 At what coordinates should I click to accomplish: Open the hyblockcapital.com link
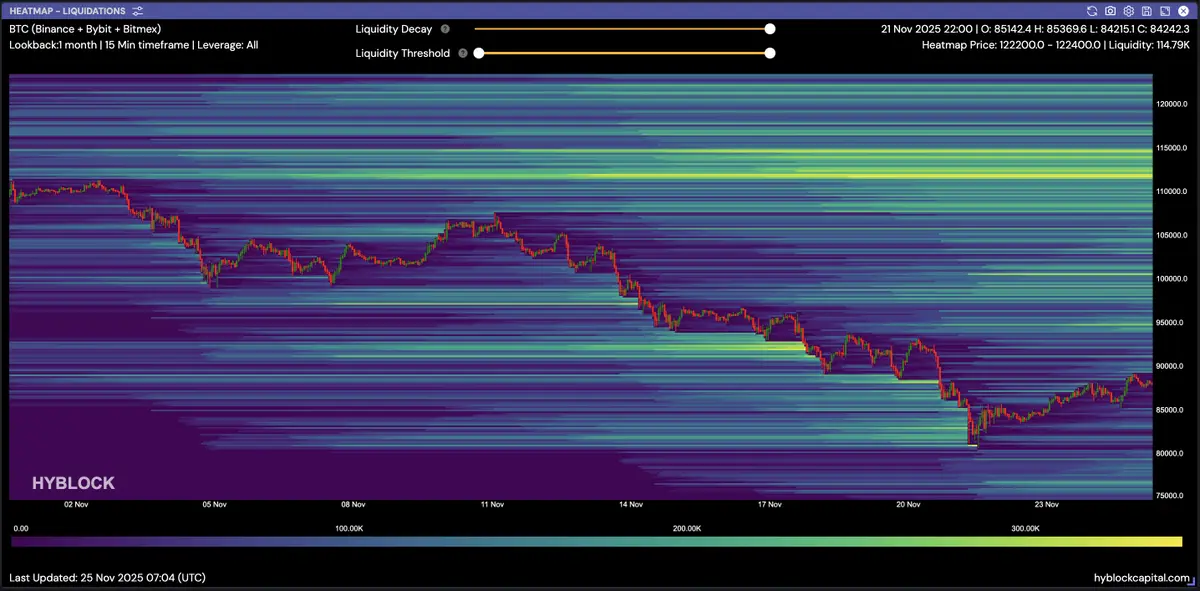[1142, 578]
